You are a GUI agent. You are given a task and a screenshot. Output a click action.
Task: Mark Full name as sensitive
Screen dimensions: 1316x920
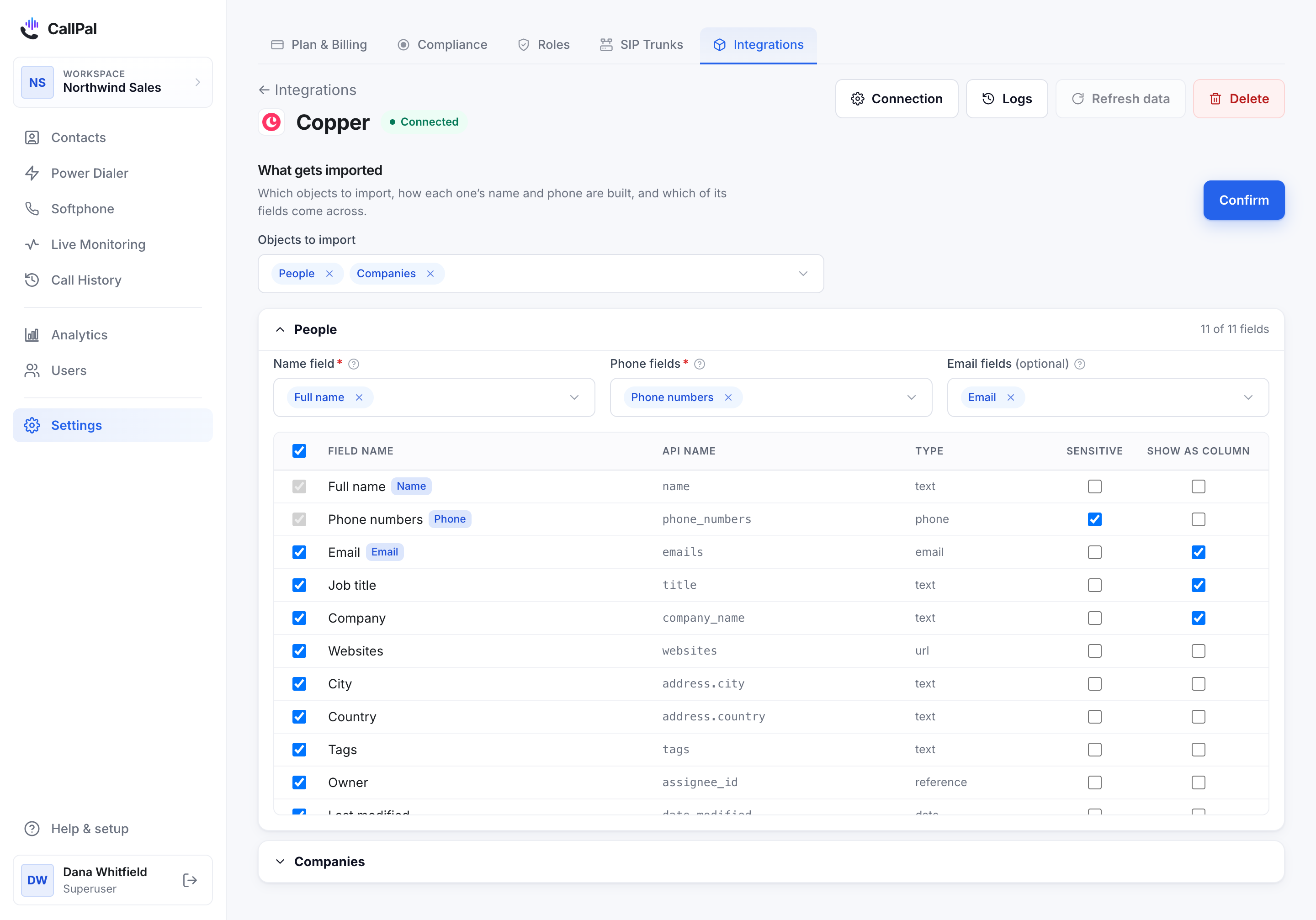tap(1095, 486)
